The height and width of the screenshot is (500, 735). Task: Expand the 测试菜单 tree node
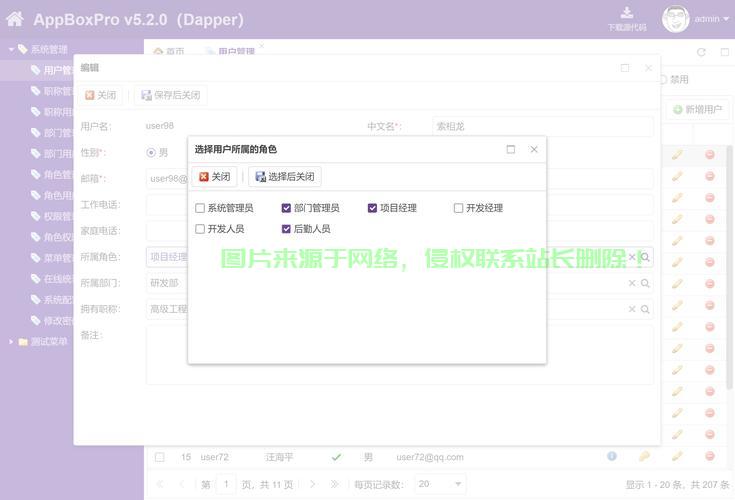point(11,342)
